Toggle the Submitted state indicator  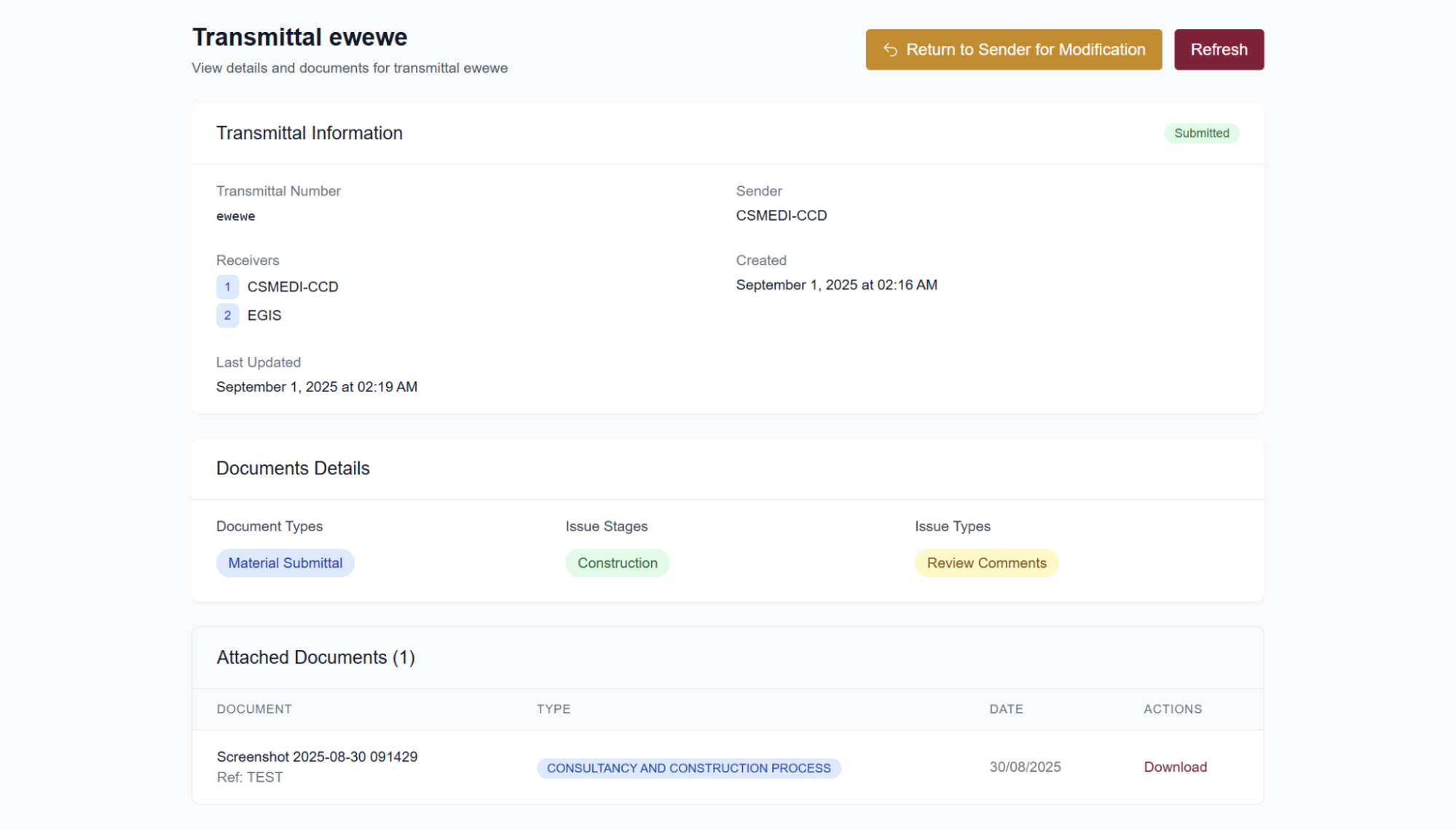[x=1201, y=133]
